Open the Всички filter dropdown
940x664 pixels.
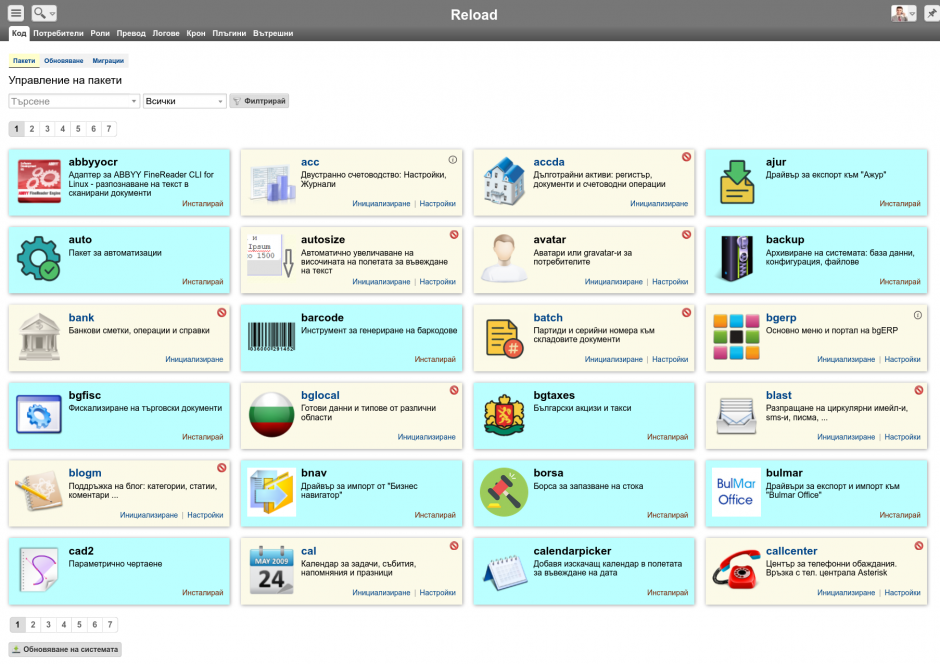pyautogui.click(x=221, y=101)
